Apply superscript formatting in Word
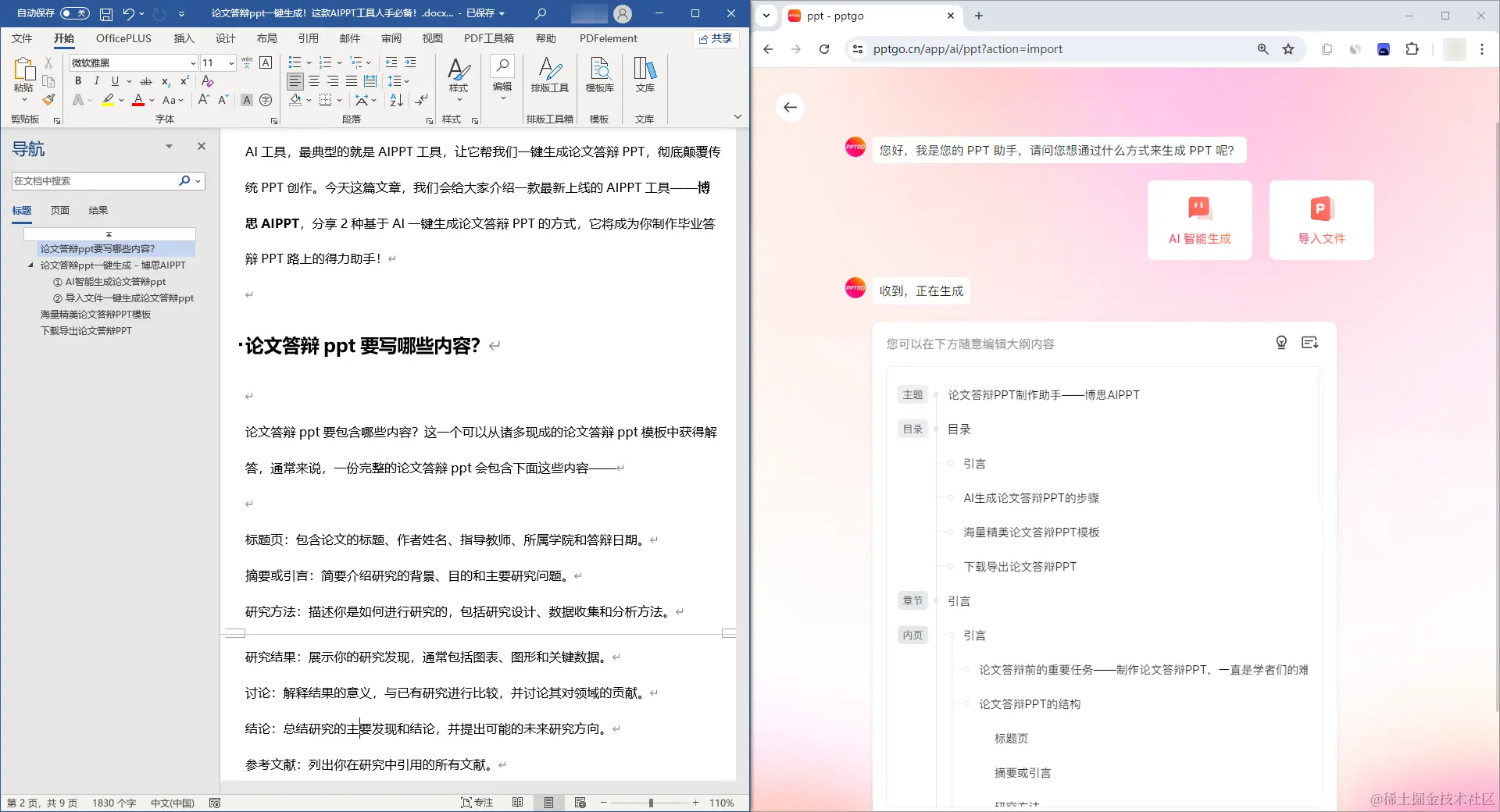1500x812 pixels. click(184, 81)
